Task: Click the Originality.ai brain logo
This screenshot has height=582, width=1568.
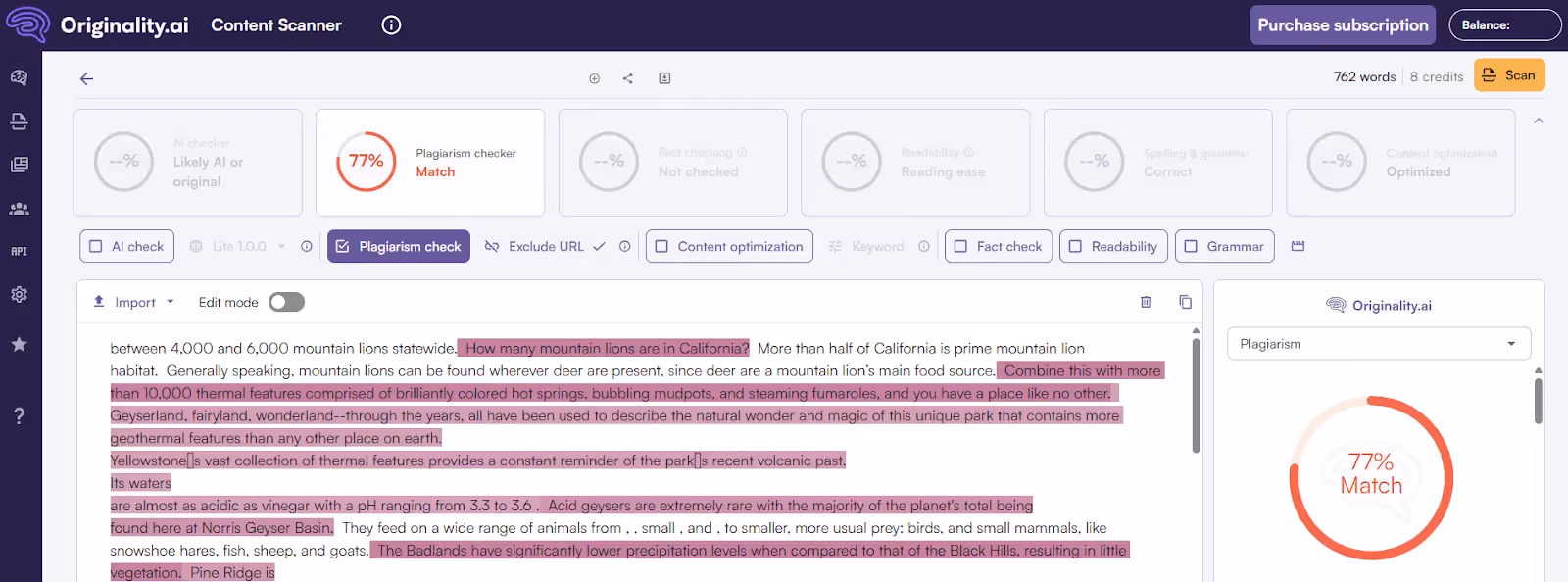Action: (x=26, y=24)
